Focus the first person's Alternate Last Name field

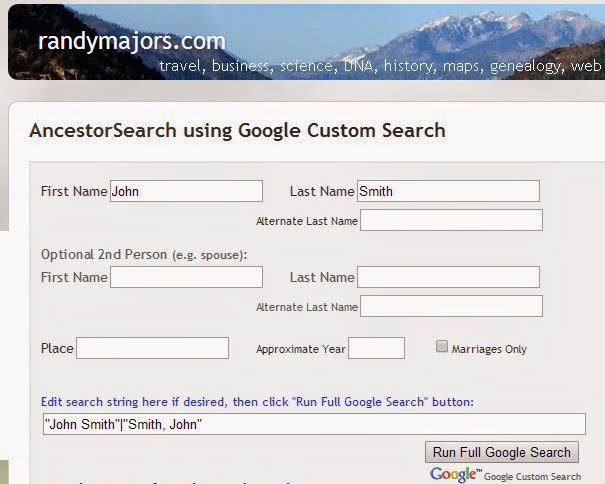451,220
